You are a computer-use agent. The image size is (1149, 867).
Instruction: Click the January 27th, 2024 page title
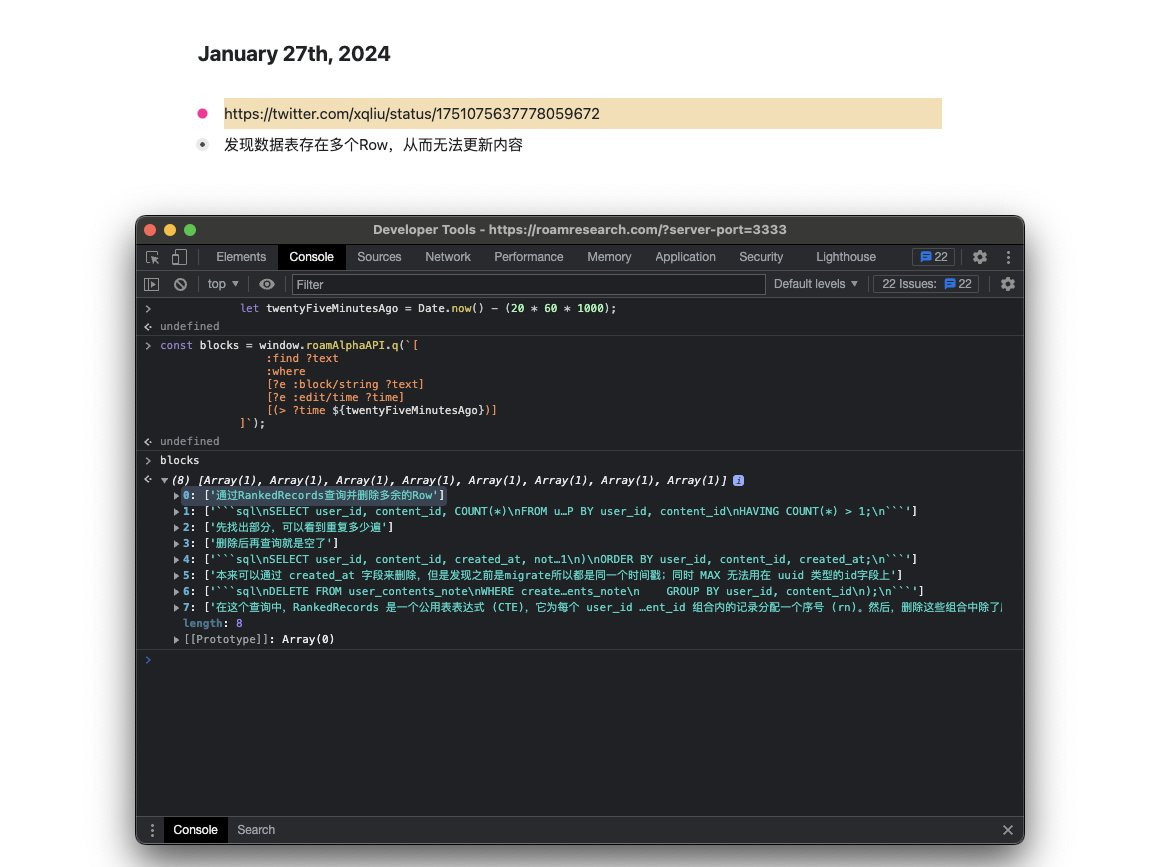294,54
